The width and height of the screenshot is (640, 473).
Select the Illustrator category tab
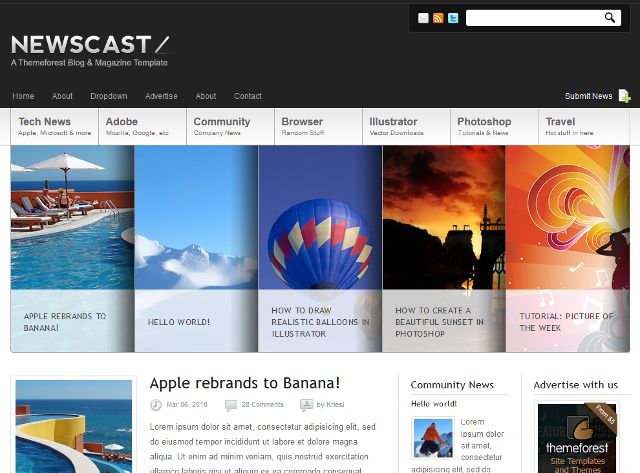click(x=407, y=127)
